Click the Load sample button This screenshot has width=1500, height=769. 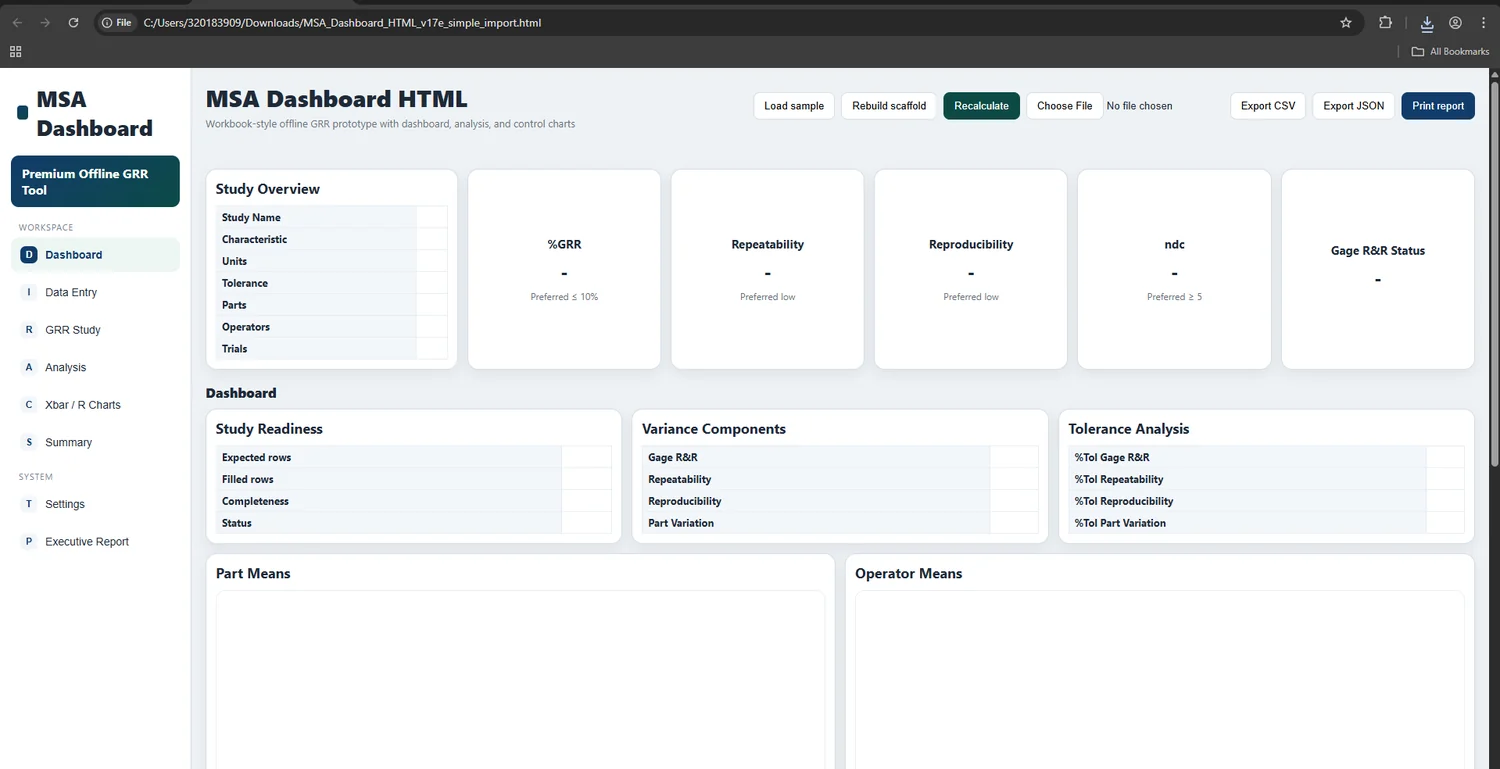click(x=794, y=106)
